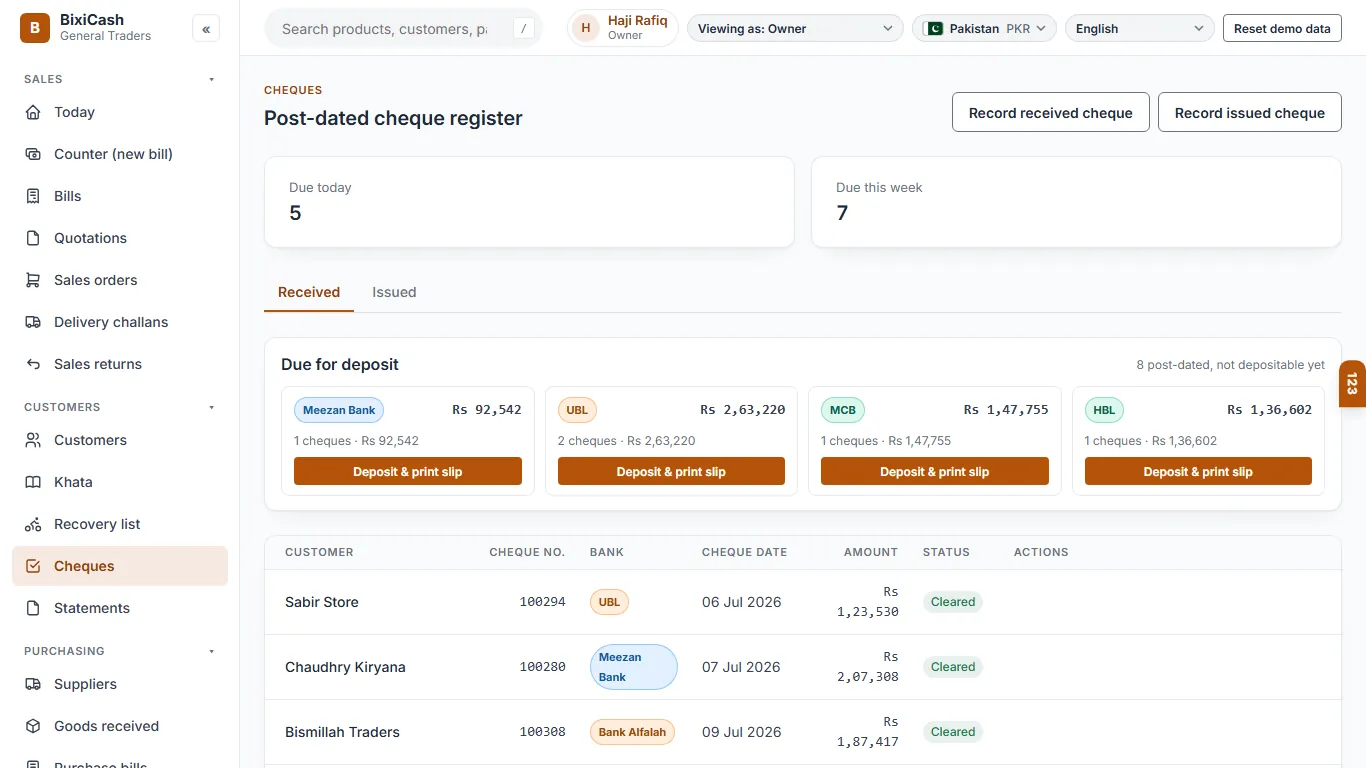
Task: Expand the English language dropdown
Action: (1140, 29)
